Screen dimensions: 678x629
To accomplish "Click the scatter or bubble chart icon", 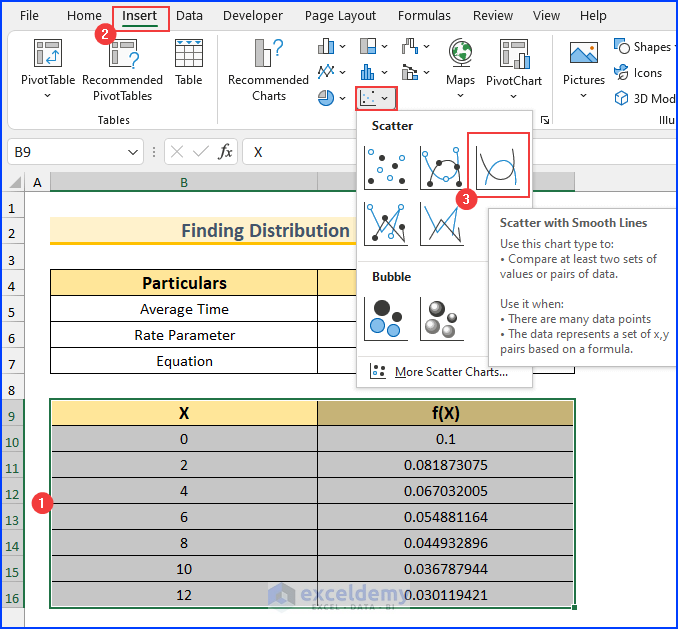I will [x=368, y=99].
